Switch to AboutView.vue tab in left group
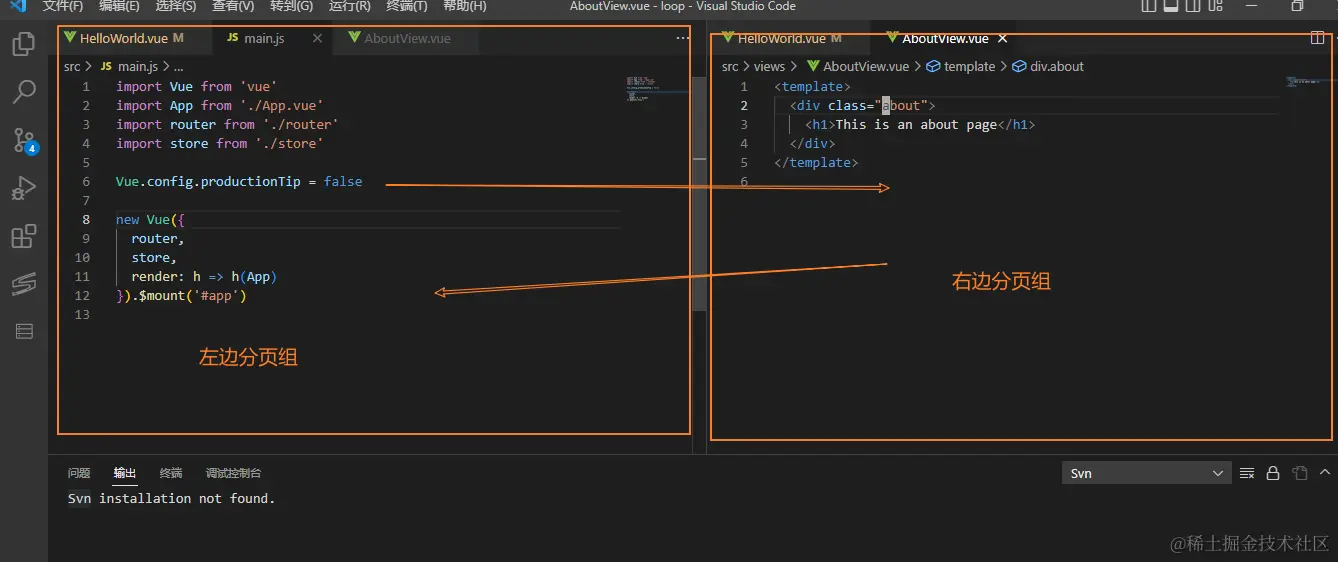 pyautogui.click(x=408, y=38)
